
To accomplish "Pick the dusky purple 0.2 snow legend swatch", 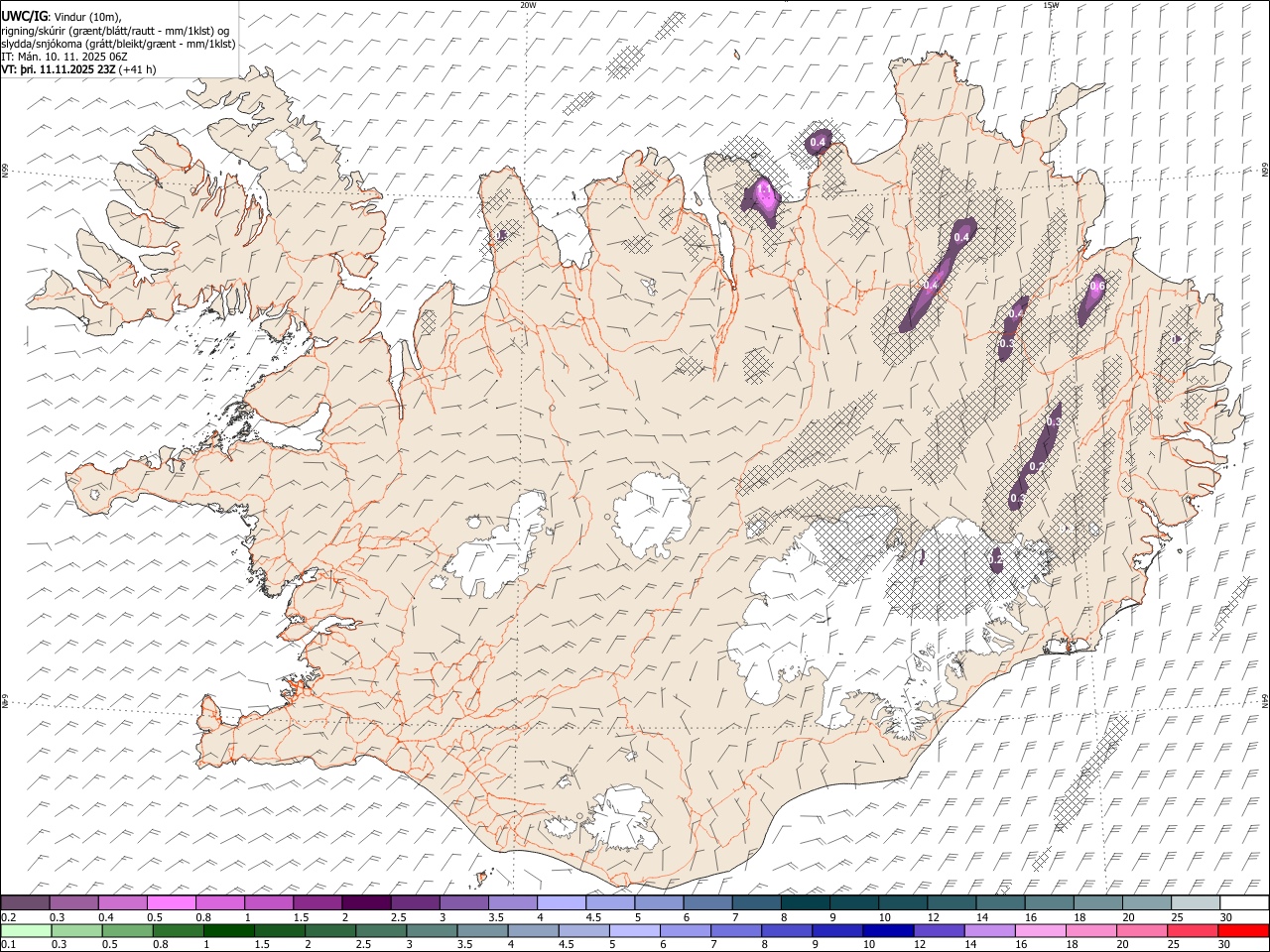I will click(x=25, y=903).
